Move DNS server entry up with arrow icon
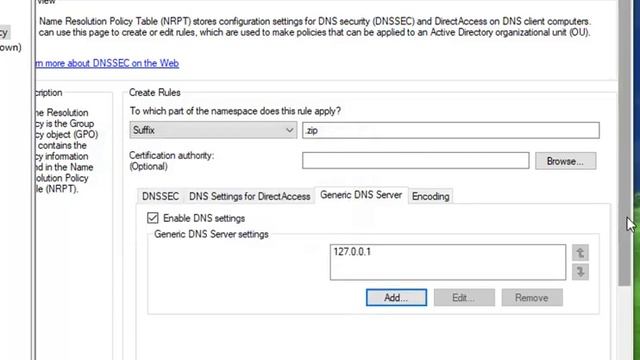The width and height of the screenshot is (640, 360). click(580, 253)
